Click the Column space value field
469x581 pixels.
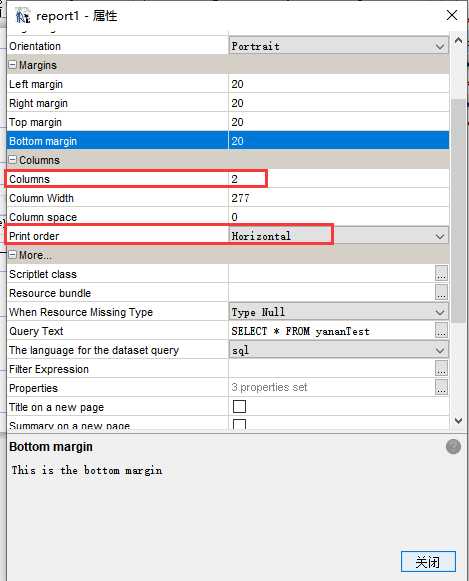click(x=339, y=217)
